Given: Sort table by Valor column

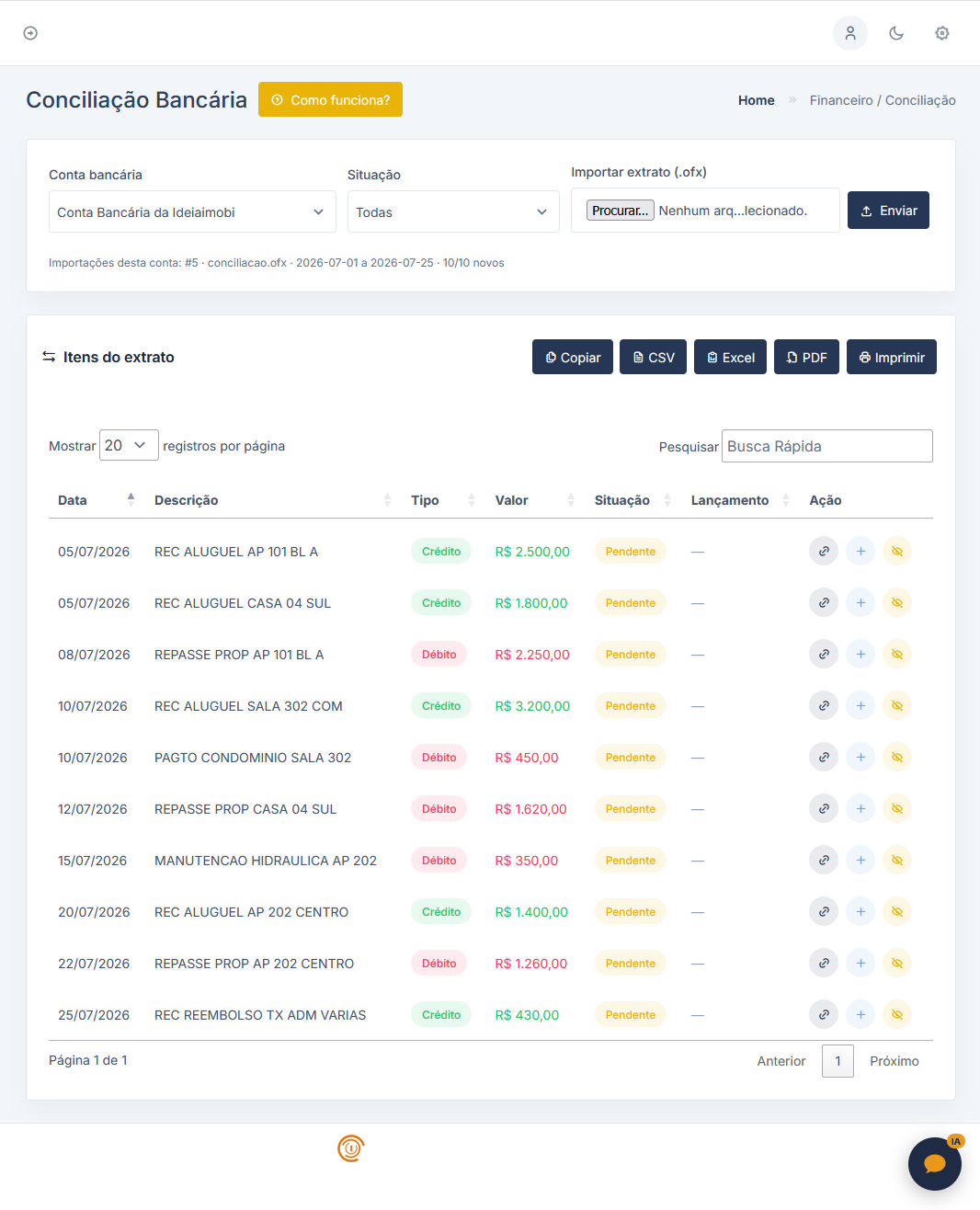Looking at the screenshot, I should (535, 500).
